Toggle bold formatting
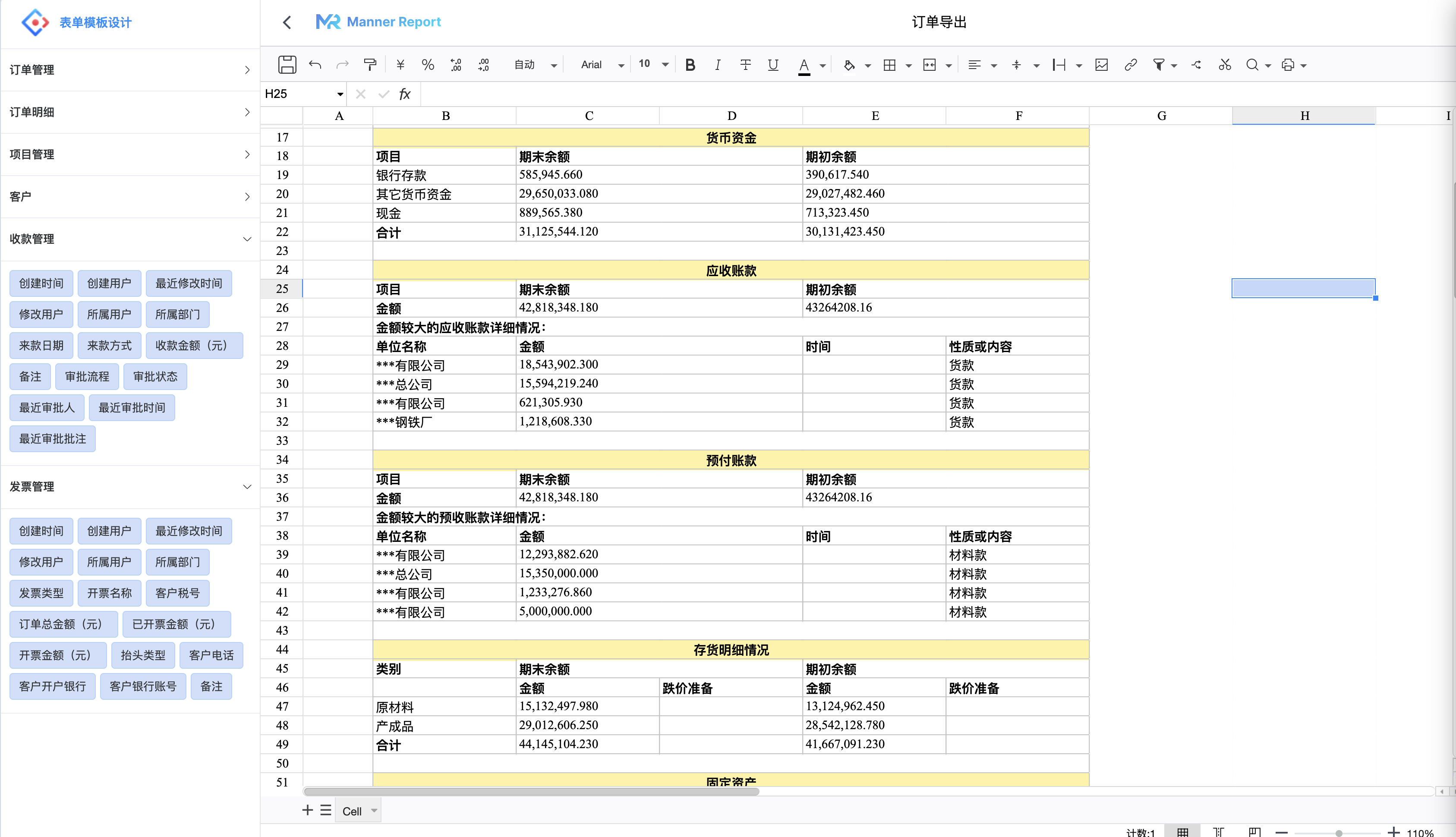1456x837 pixels. [x=690, y=64]
